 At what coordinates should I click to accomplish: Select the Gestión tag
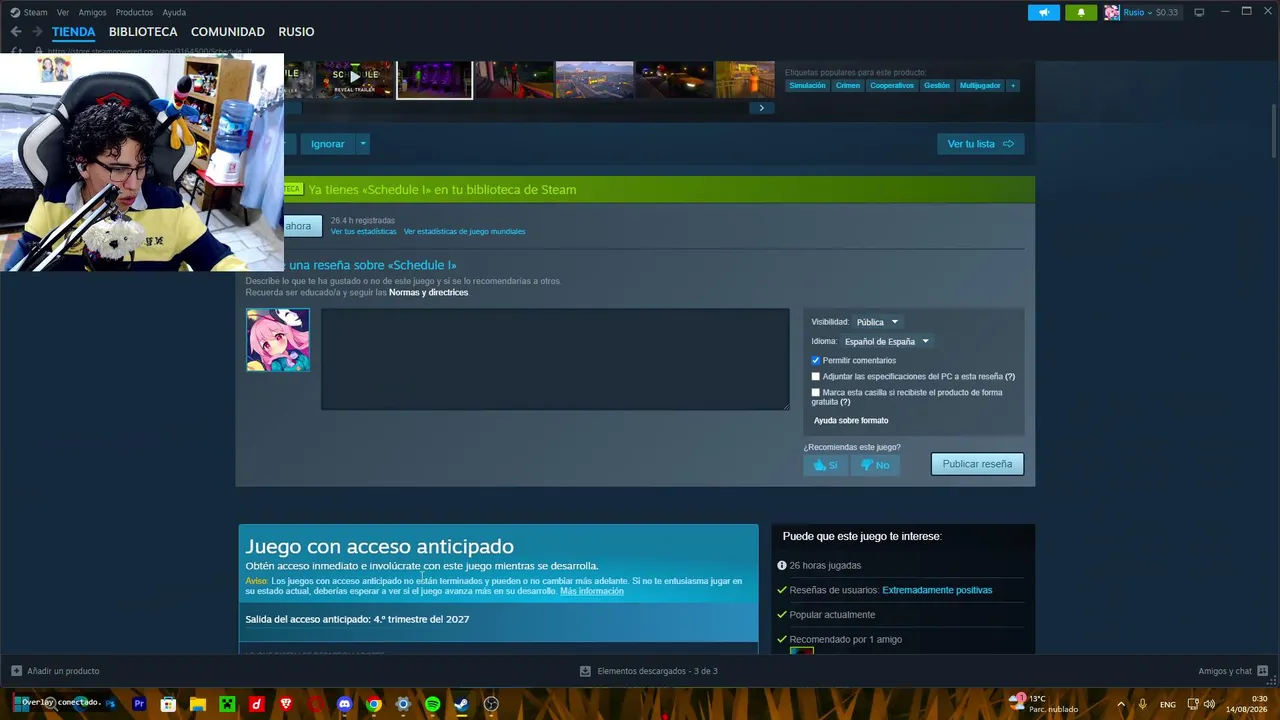click(x=937, y=86)
